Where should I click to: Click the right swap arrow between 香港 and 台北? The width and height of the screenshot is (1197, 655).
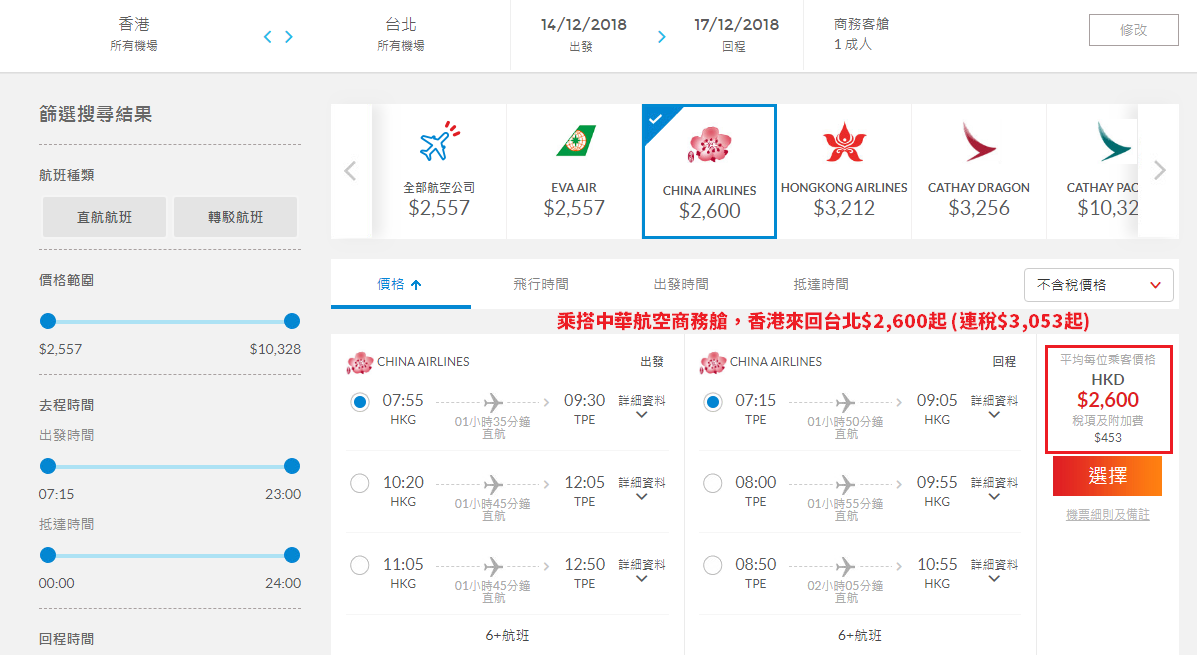pos(289,37)
